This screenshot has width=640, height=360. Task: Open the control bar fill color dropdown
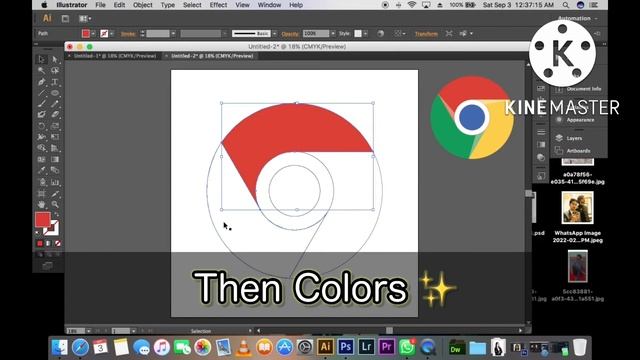[93, 33]
